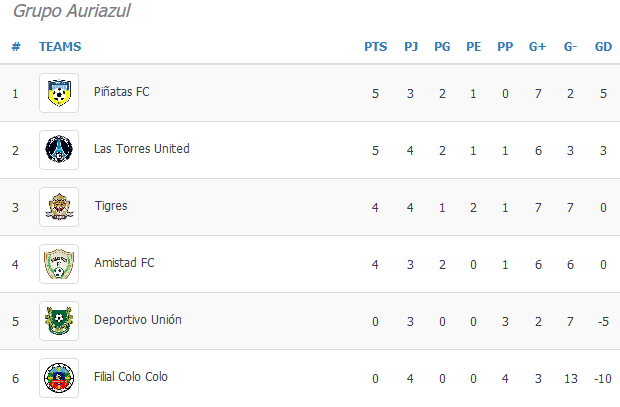This screenshot has height=407, width=620.
Task: Click the Filial Colo Colo crest
Action: [x=58, y=378]
